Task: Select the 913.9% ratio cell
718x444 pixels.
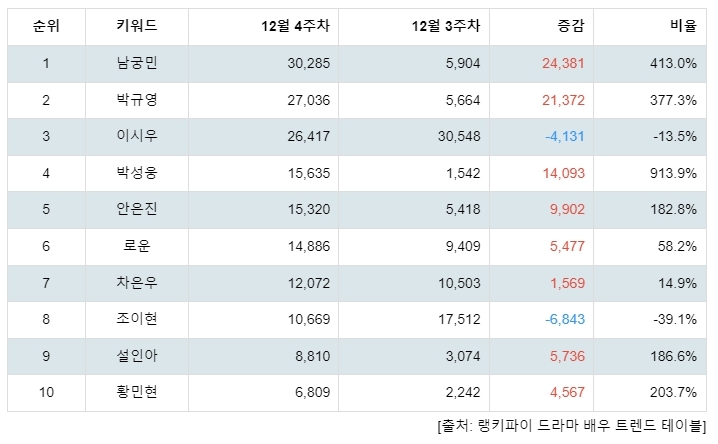Action: tap(673, 173)
